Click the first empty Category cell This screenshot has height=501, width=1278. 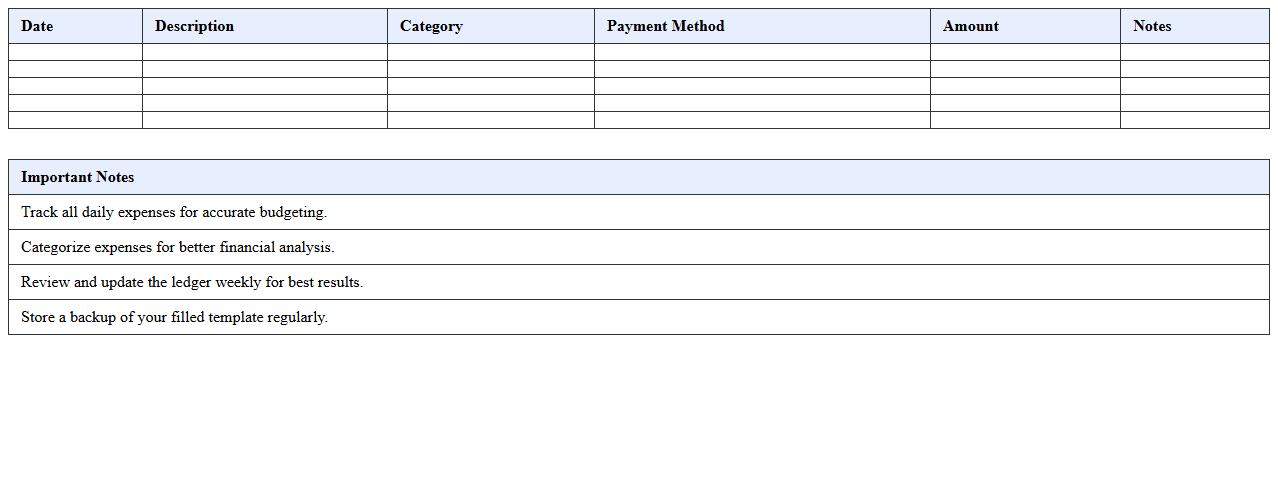click(490, 52)
